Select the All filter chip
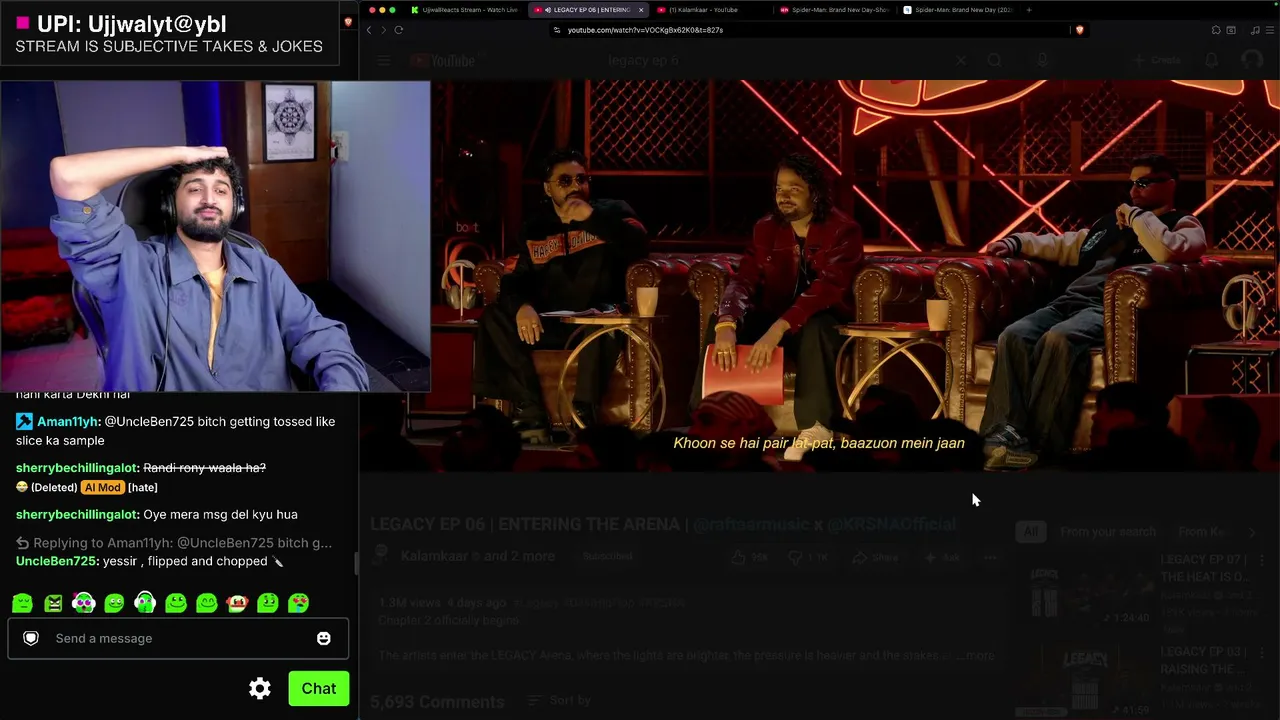Viewport: 1280px width, 720px height. tap(1030, 532)
